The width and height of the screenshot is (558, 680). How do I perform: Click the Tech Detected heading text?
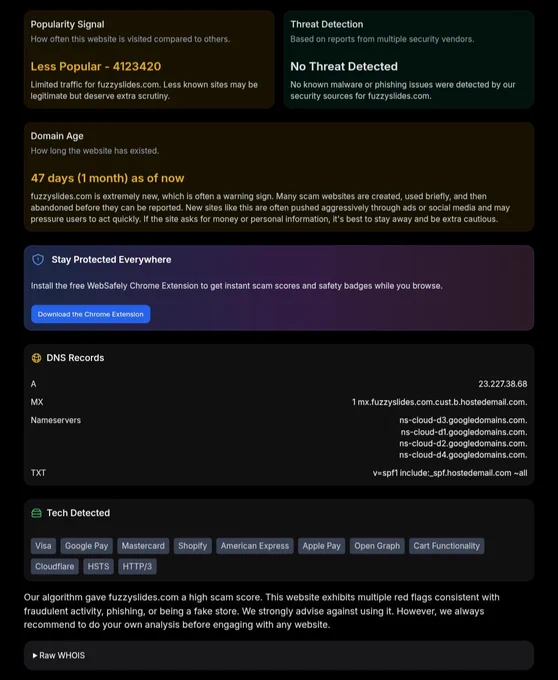click(x=78, y=513)
